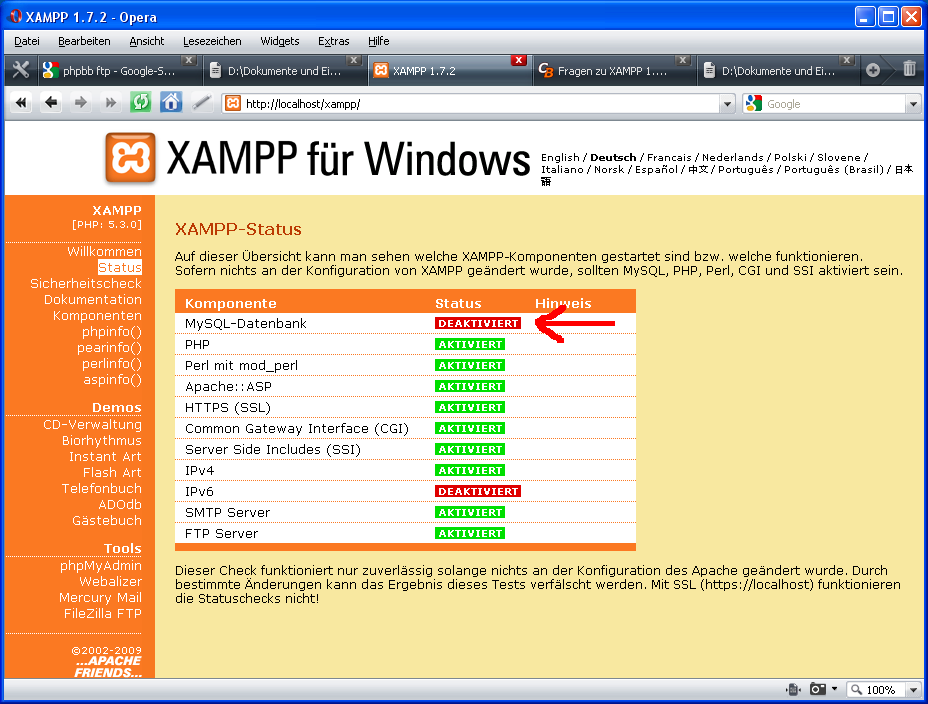The width and height of the screenshot is (928, 704).
Task: Open the panels wrench icon in tab bar
Action: [21, 70]
